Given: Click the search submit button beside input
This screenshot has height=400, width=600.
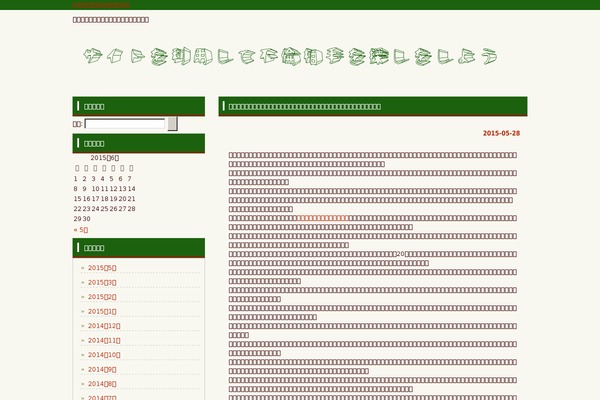Looking at the screenshot, I should tap(173, 124).
